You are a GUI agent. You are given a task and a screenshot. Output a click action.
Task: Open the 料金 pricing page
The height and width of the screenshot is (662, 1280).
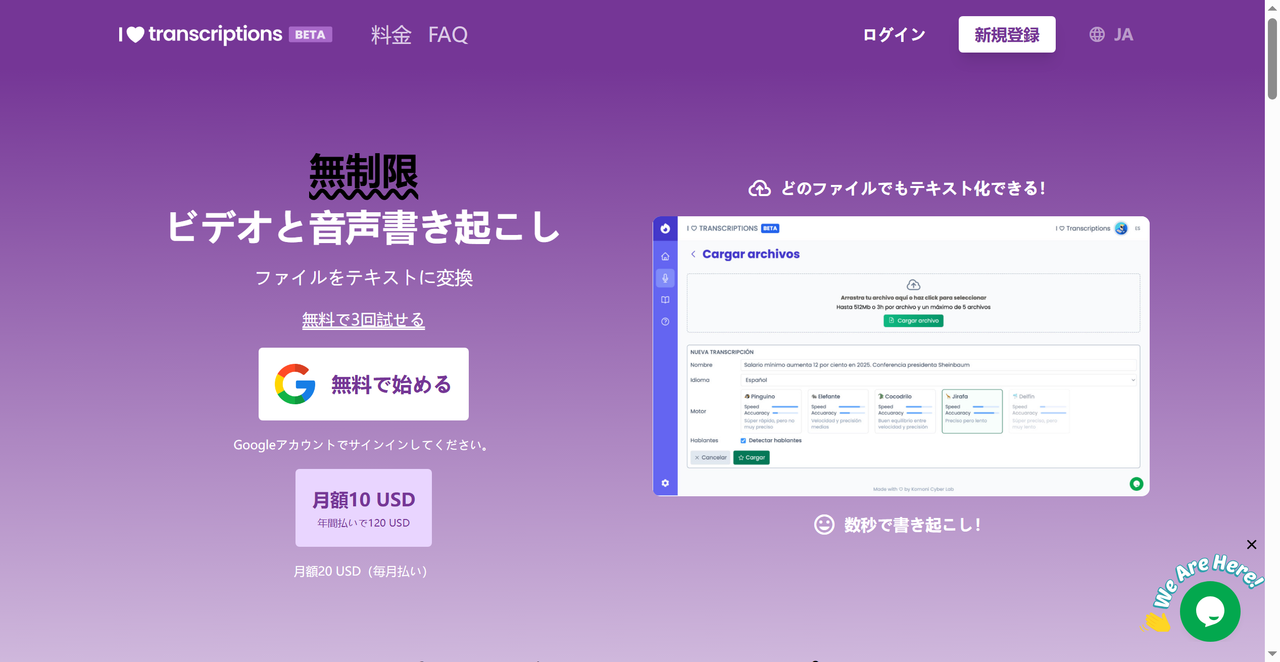(x=391, y=35)
